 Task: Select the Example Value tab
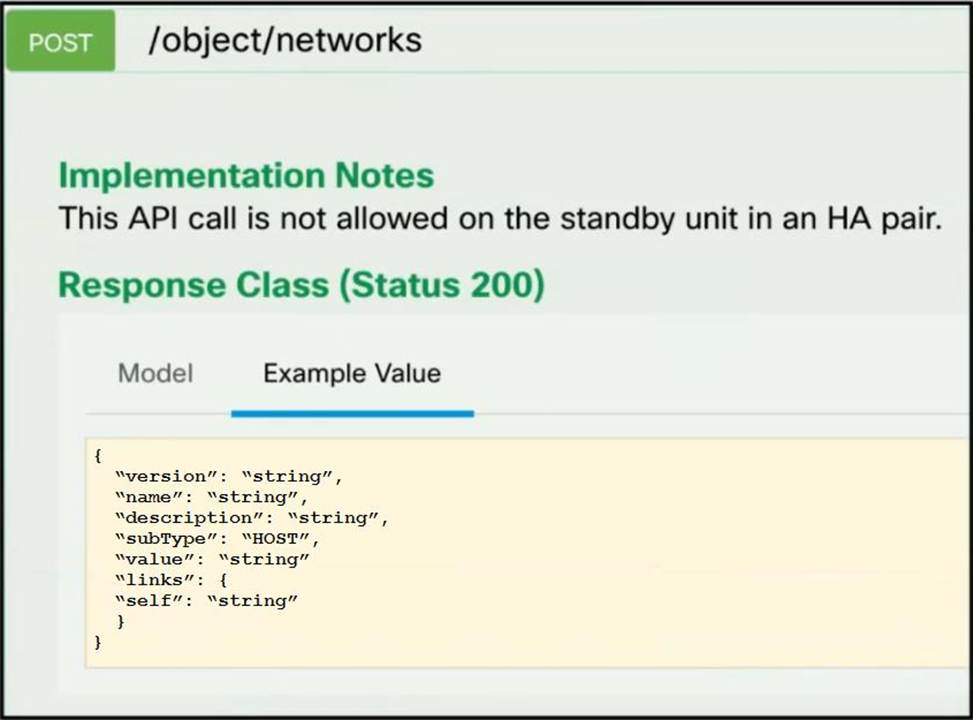point(352,374)
